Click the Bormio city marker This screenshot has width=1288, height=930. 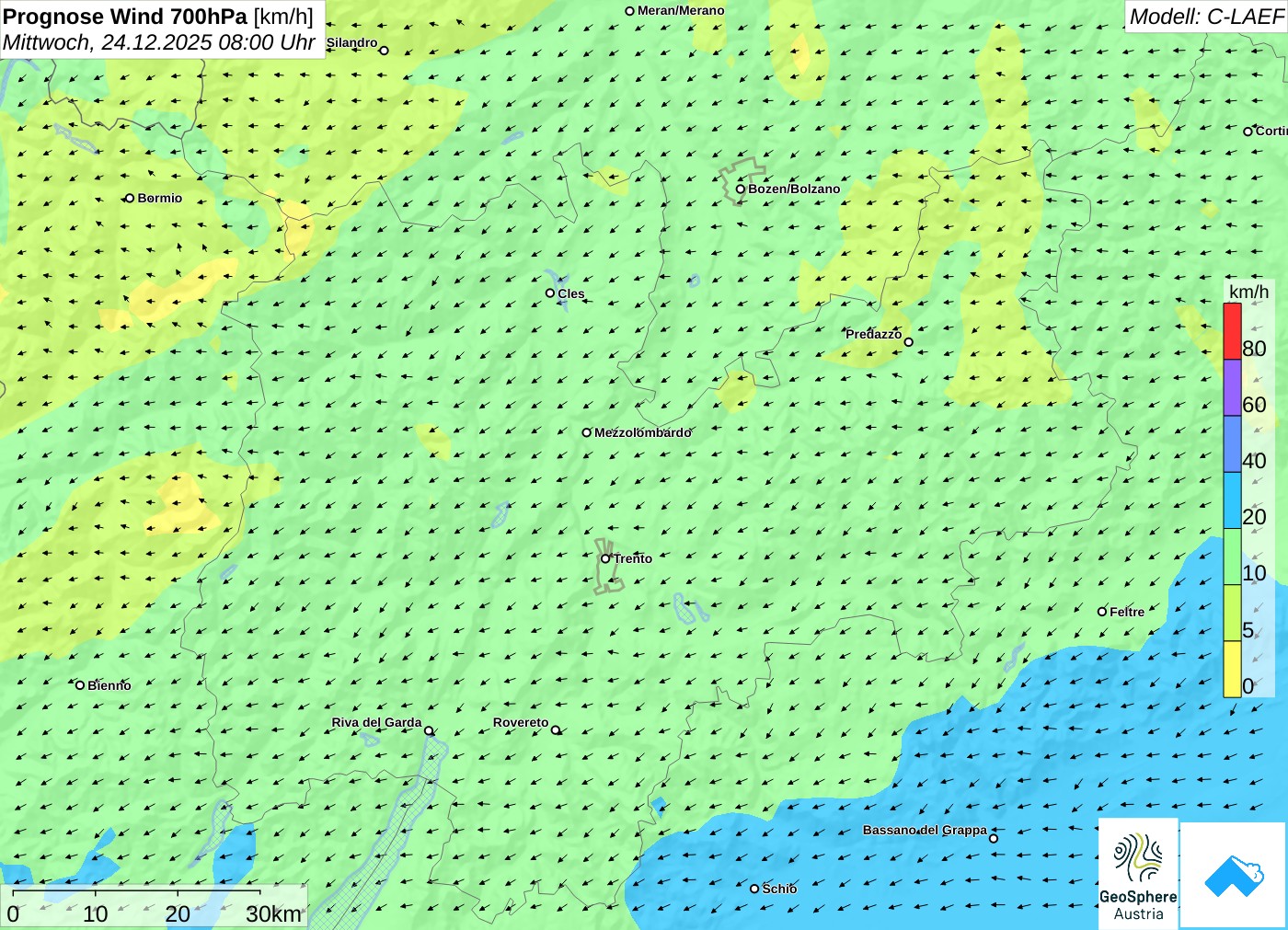pos(130,198)
